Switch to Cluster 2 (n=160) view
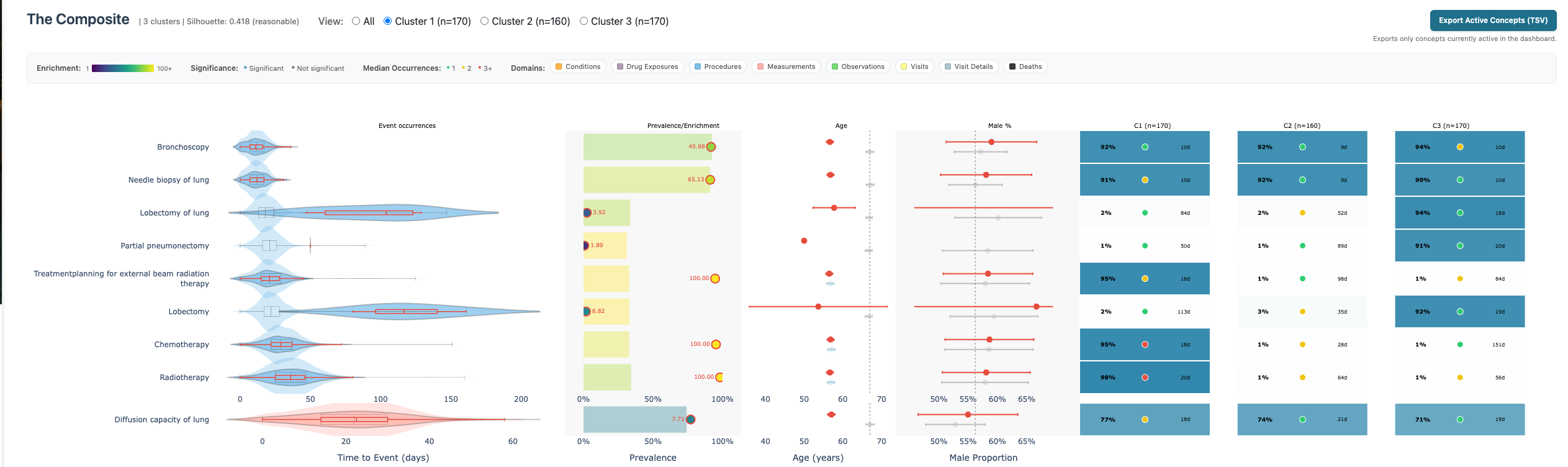 (484, 20)
